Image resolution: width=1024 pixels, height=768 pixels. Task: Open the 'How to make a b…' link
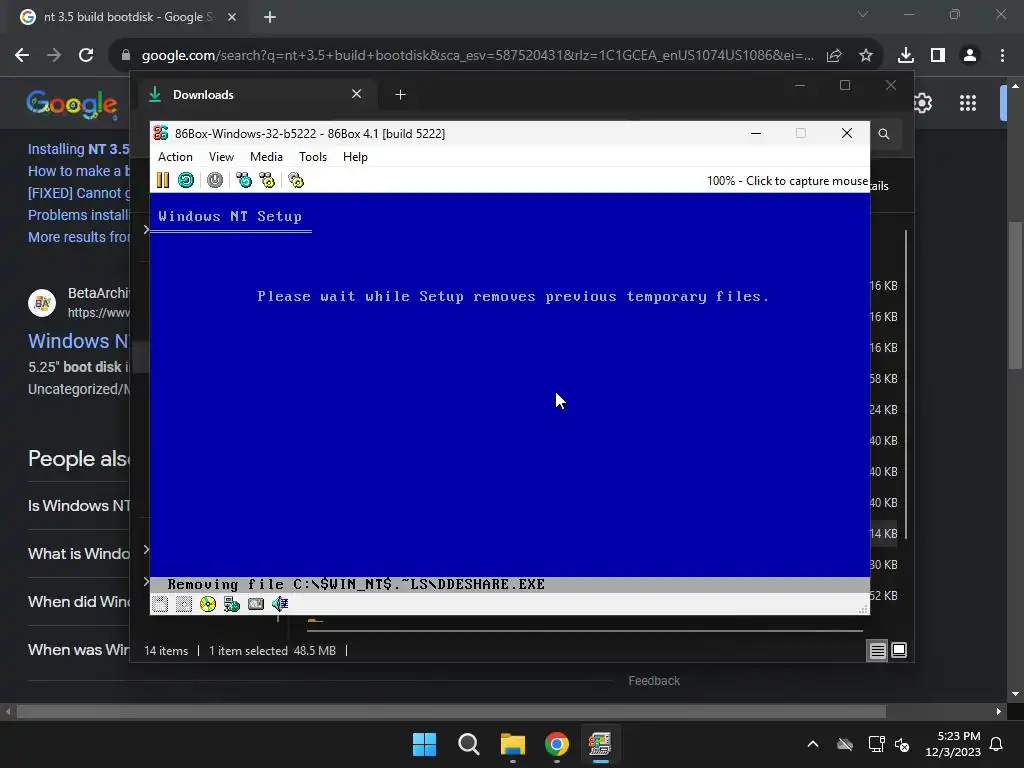tap(78, 171)
